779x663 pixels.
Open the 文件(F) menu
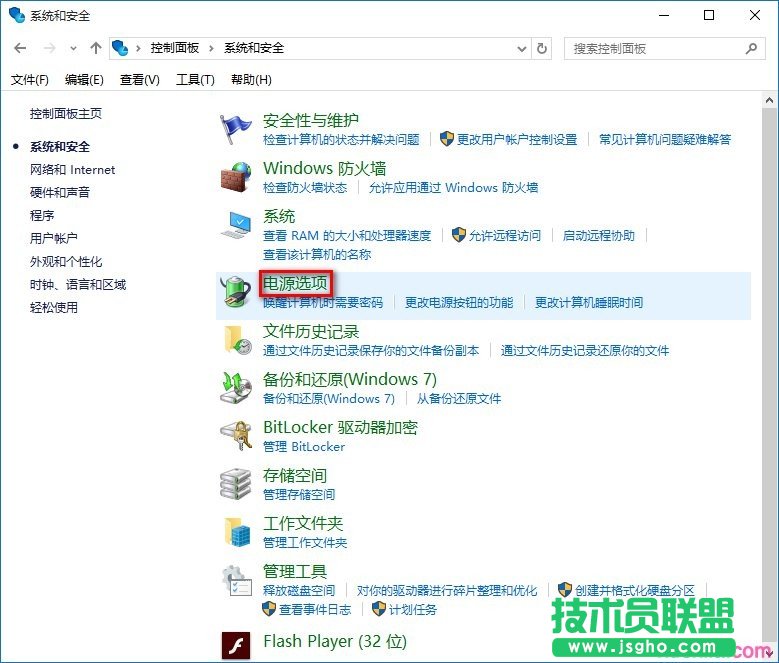[30, 80]
